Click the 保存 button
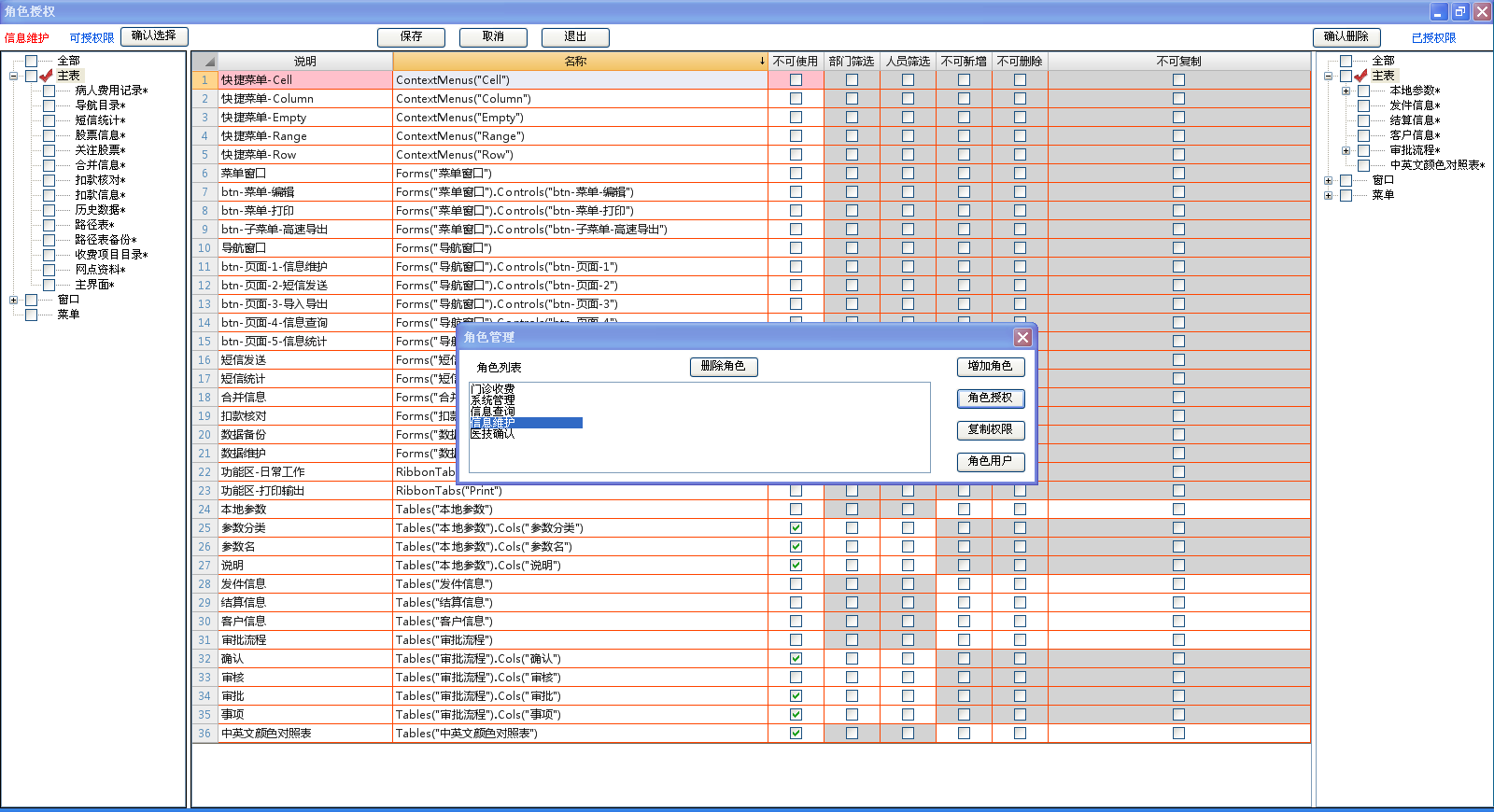Screen dimensions: 1494x812 [411, 37]
